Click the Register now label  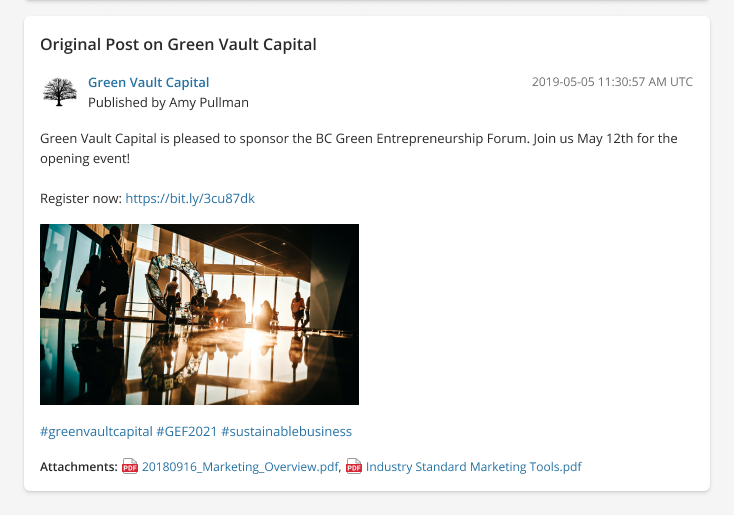coord(81,199)
